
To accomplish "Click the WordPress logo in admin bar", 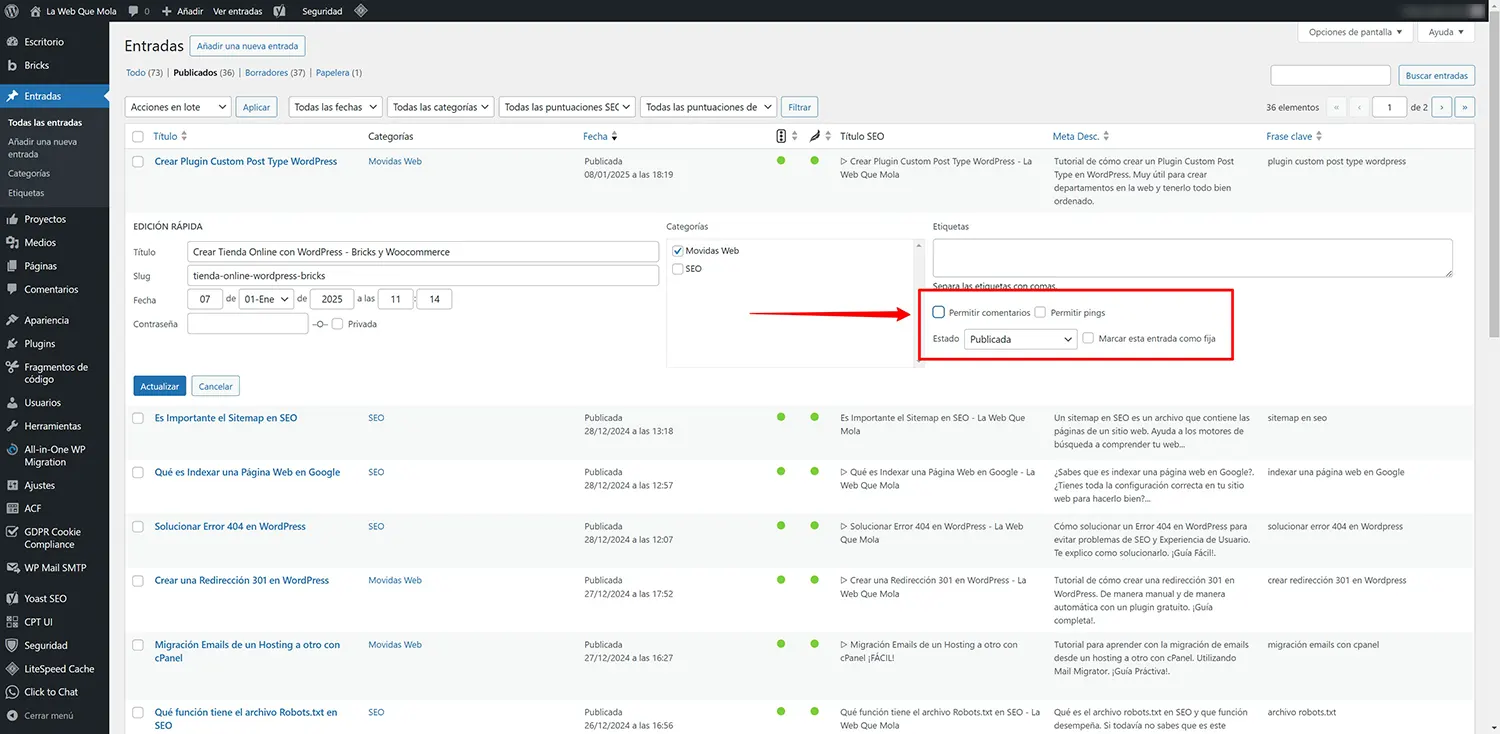I will click(12, 11).
